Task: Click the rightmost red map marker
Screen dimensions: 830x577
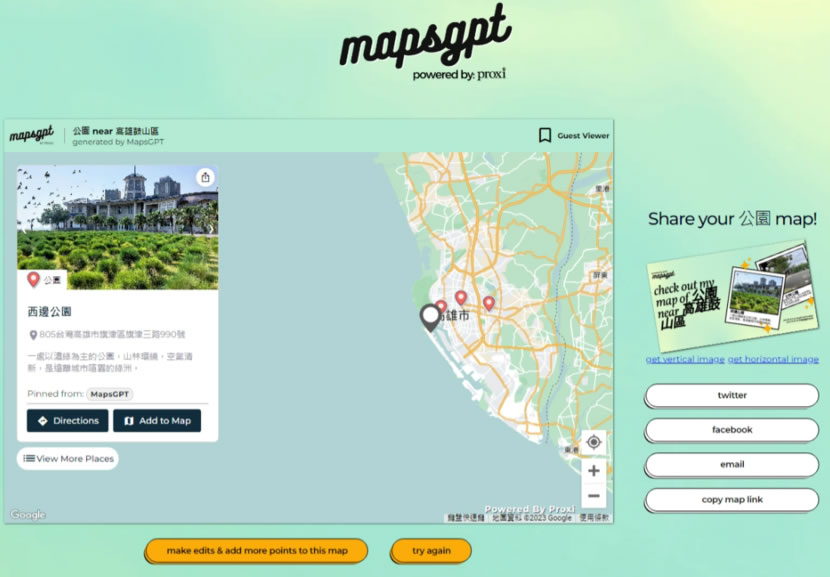Action: click(489, 302)
